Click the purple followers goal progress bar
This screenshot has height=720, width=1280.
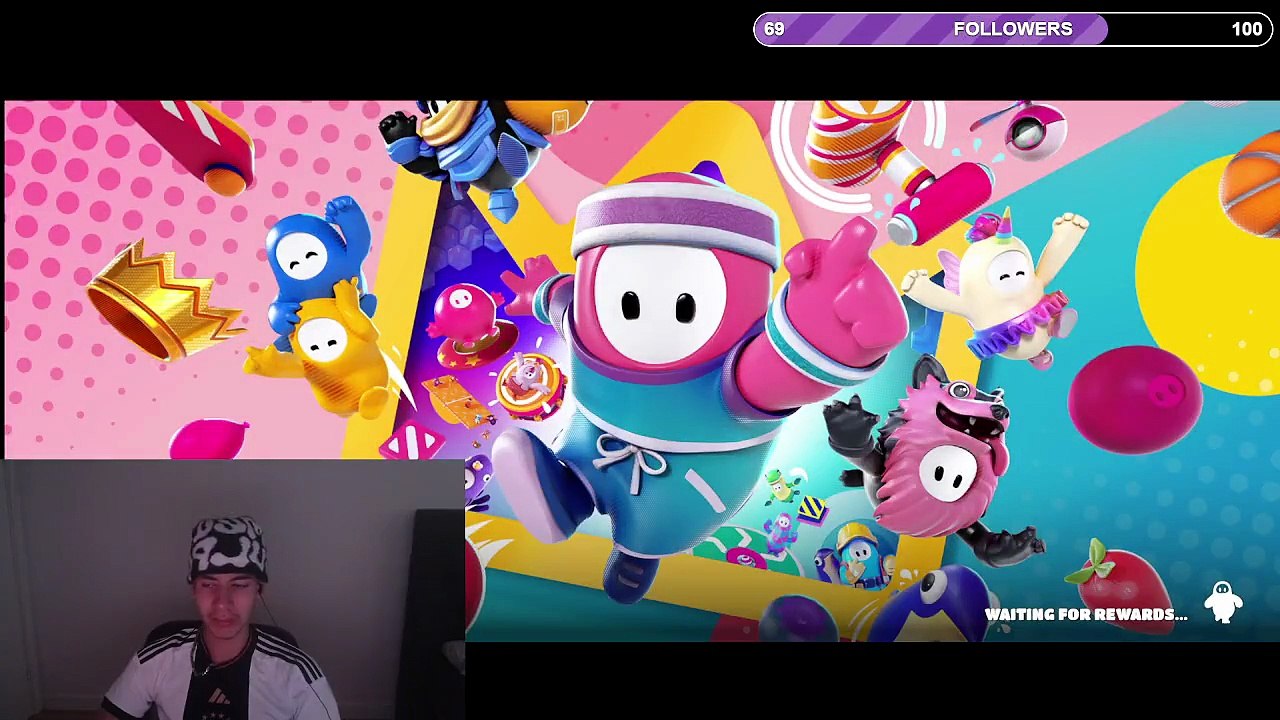[x=1013, y=29]
